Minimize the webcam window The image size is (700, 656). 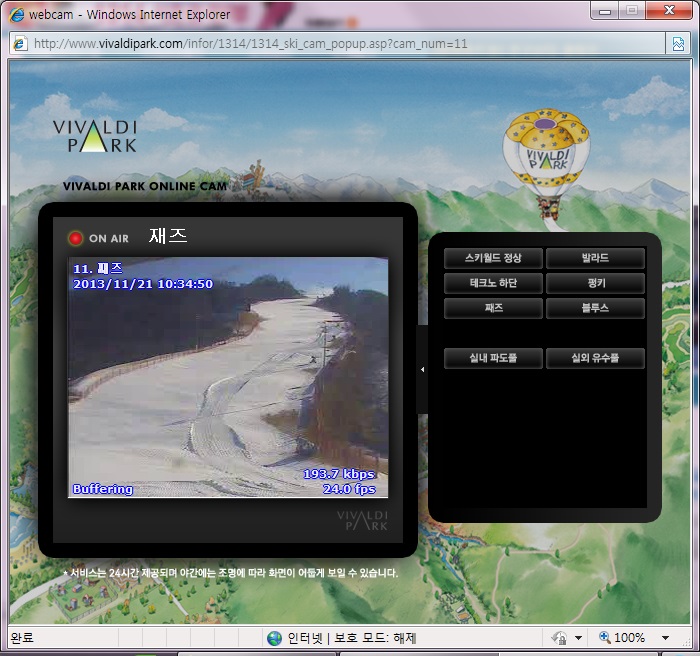click(604, 10)
